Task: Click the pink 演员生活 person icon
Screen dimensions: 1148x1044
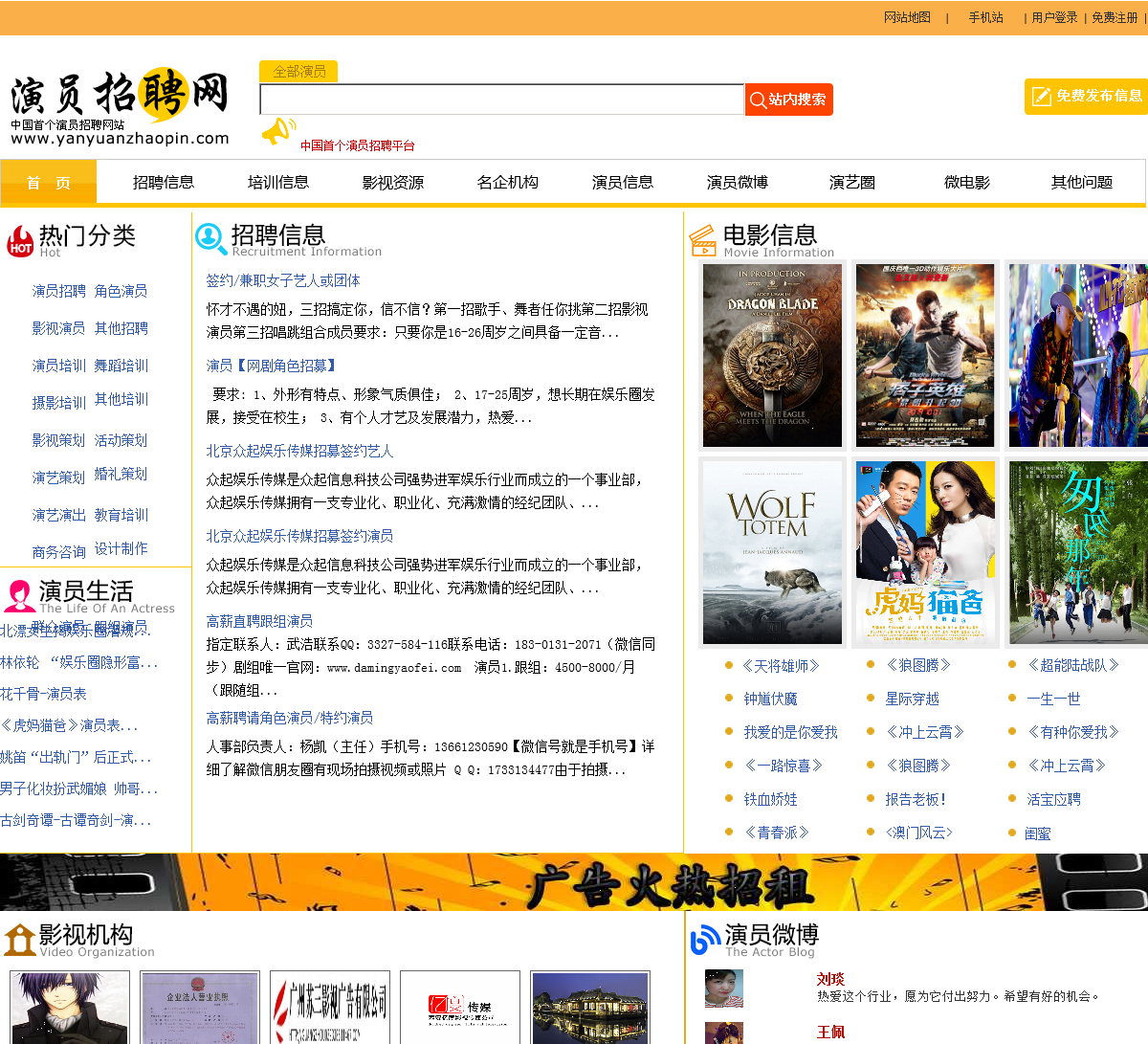Action: (19, 595)
